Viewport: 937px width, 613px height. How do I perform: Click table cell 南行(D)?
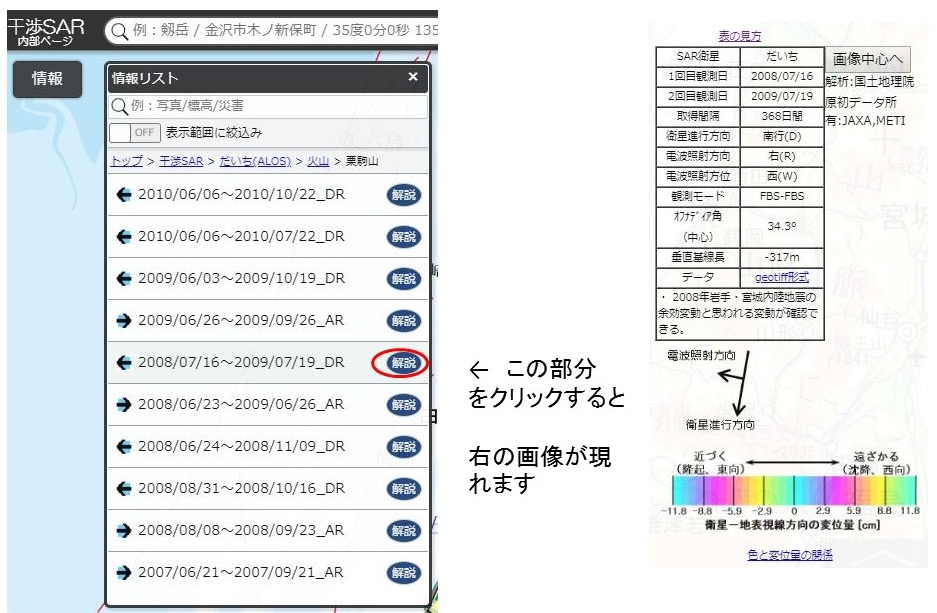[782, 136]
